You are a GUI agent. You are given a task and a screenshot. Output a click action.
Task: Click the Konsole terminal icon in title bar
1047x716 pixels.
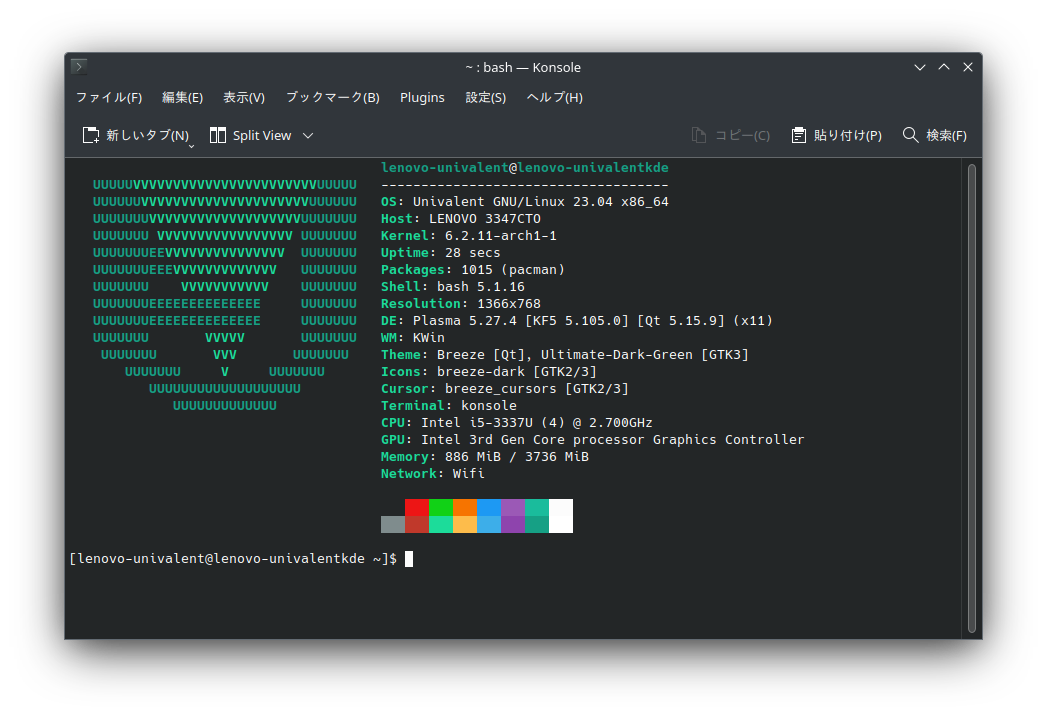(x=79, y=67)
